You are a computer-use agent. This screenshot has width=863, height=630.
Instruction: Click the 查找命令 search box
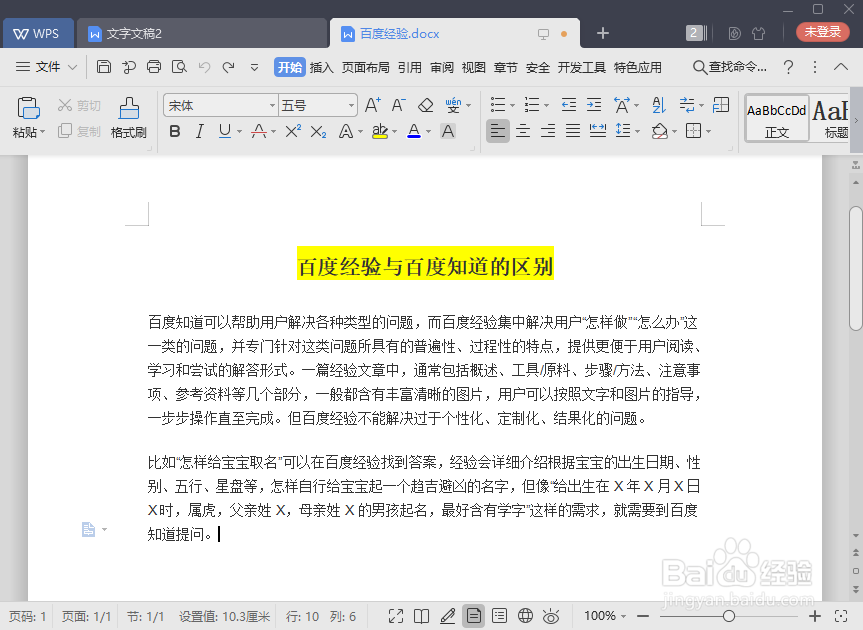tap(729, 67)
